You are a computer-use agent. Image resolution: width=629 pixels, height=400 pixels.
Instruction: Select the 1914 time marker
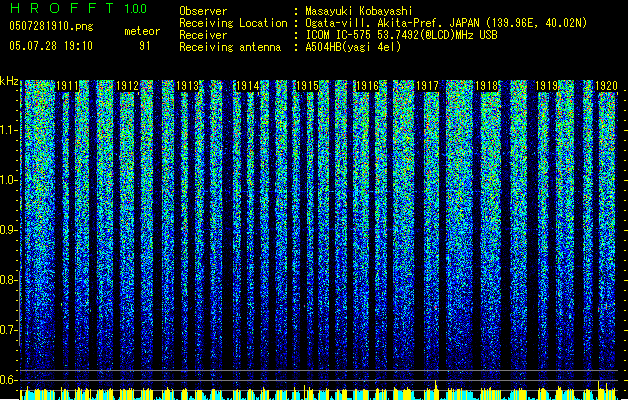tap(248, 86)
